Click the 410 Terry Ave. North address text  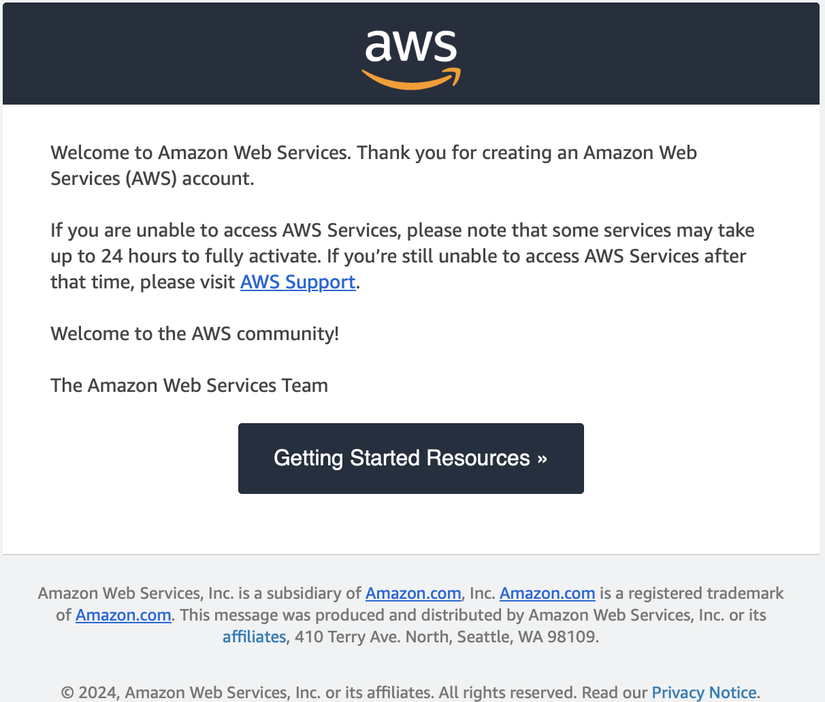click(x=447, y=637)
